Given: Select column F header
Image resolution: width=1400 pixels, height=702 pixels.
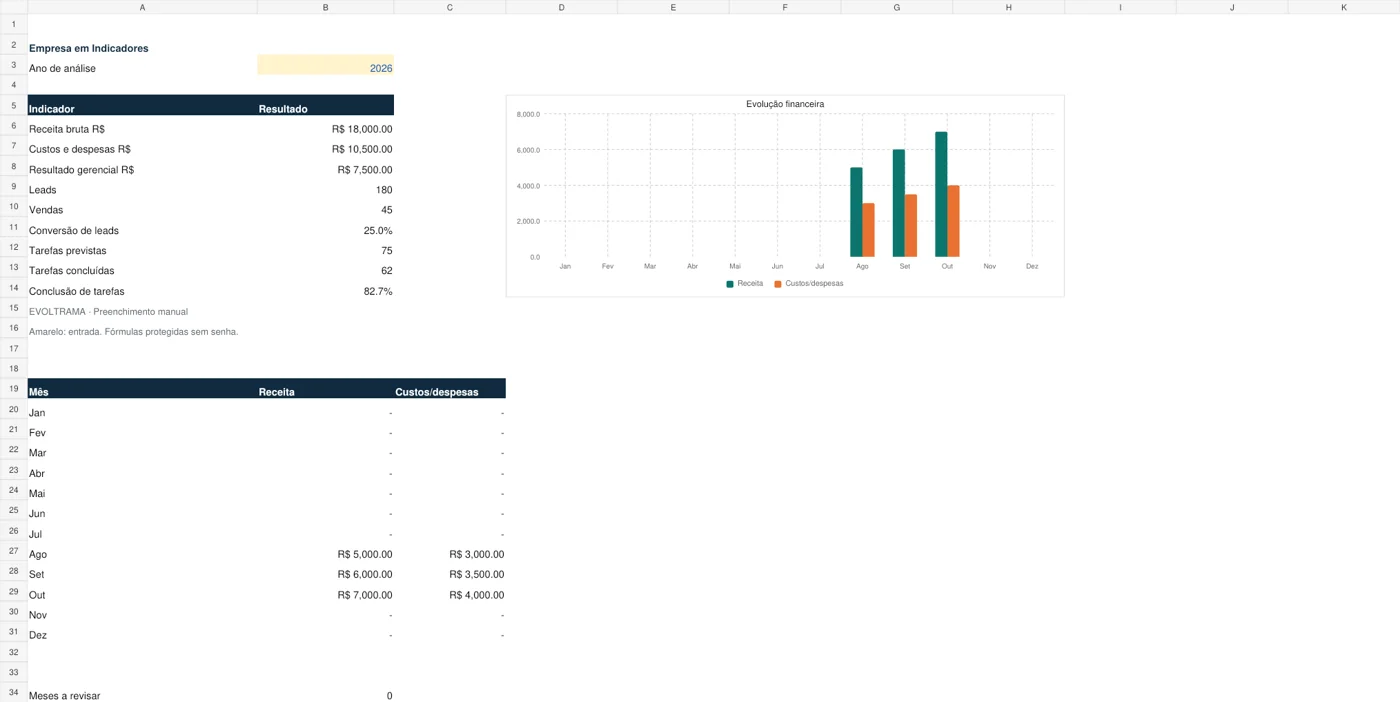Looking at the screenshot, I should [785, 7].
